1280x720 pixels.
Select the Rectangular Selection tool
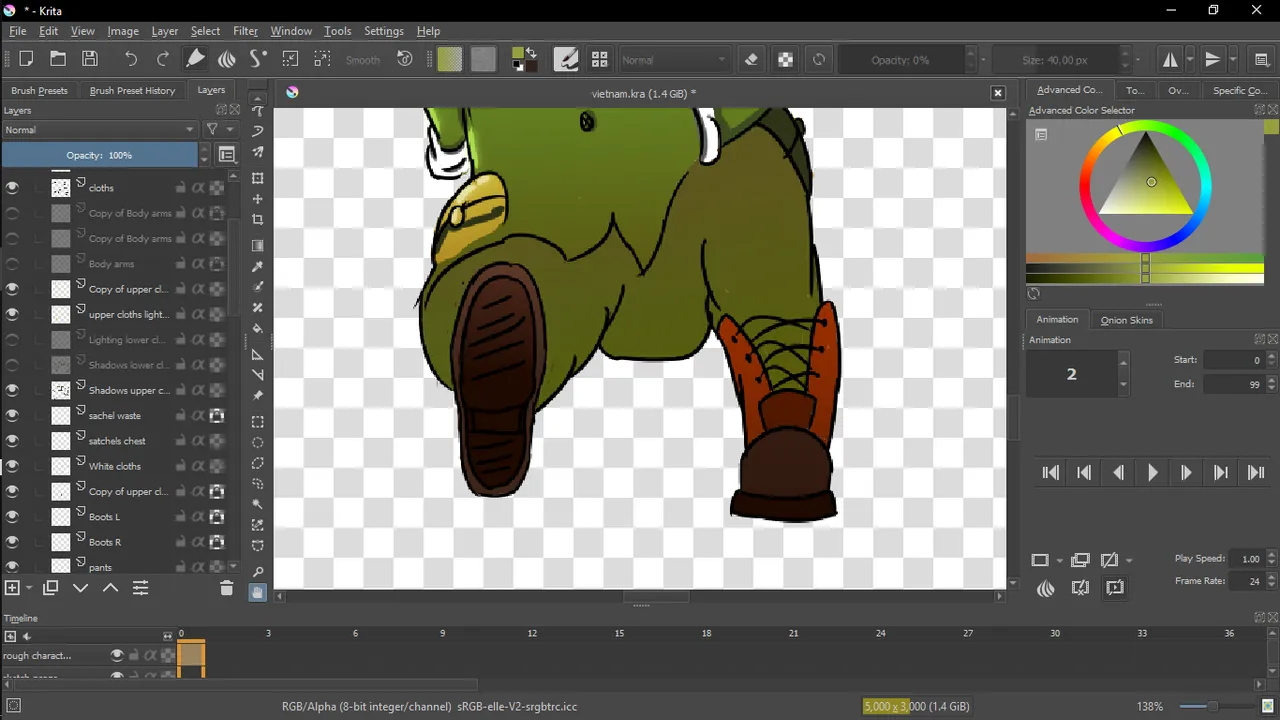click(x=258, y=422)
